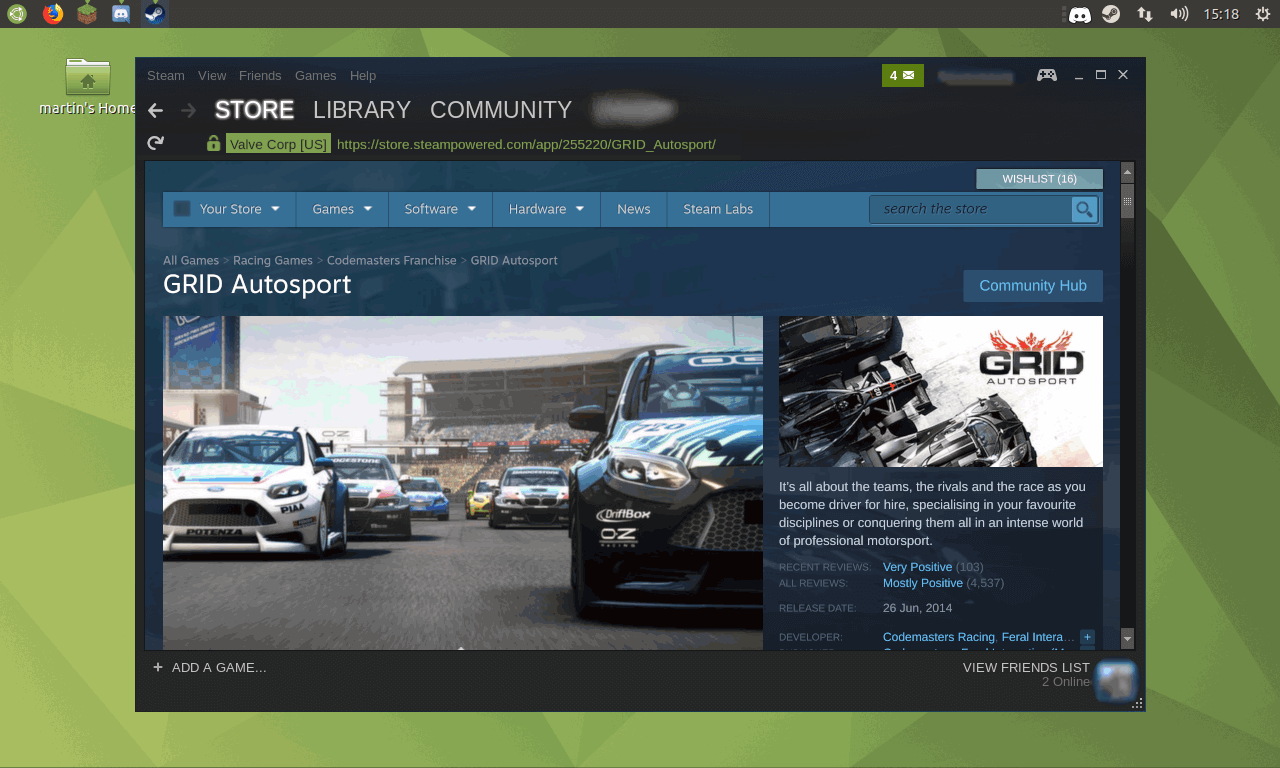Switch to the LIBRARY tab
Viewport: 1280px width, 768px height.
pyautogui.click(x=362, y=110)
